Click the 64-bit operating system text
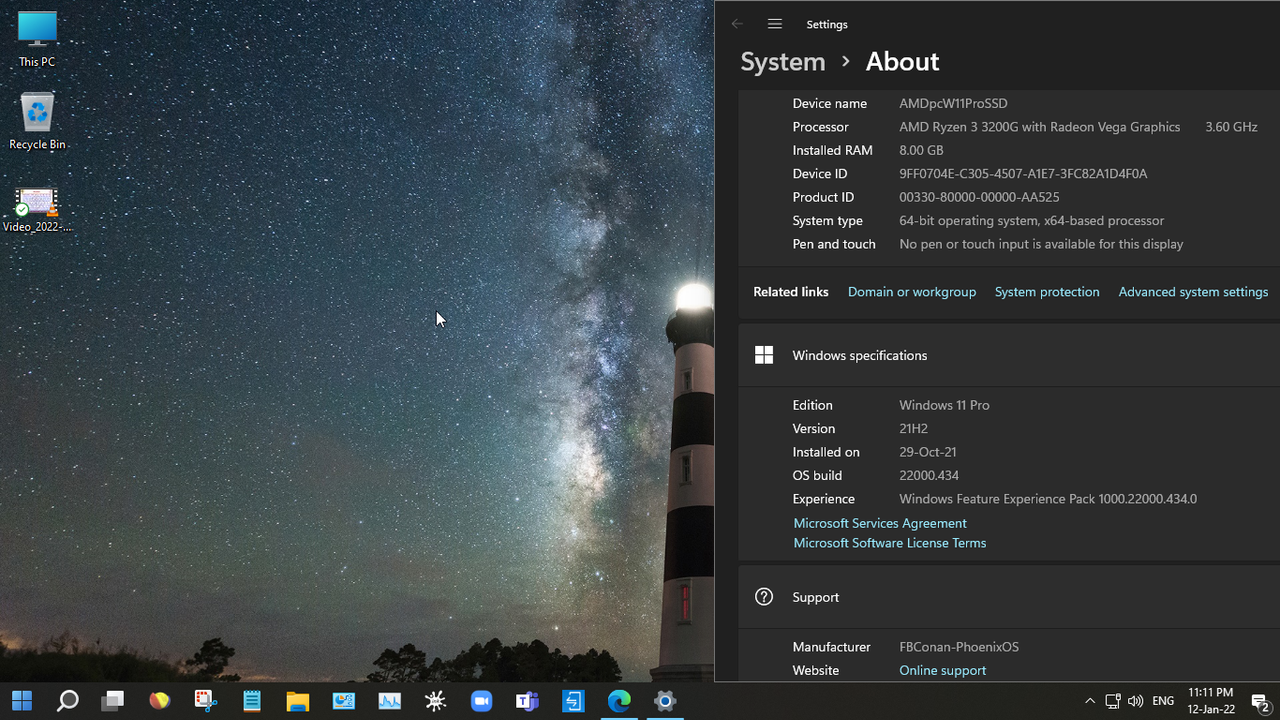Image resolution: width=1280 pixels, height=720 pixels. (1032, 221)
